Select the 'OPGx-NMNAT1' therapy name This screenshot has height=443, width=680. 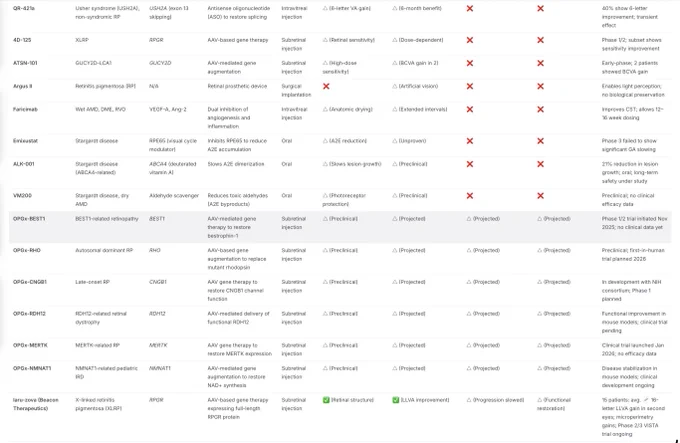point(32,368)
